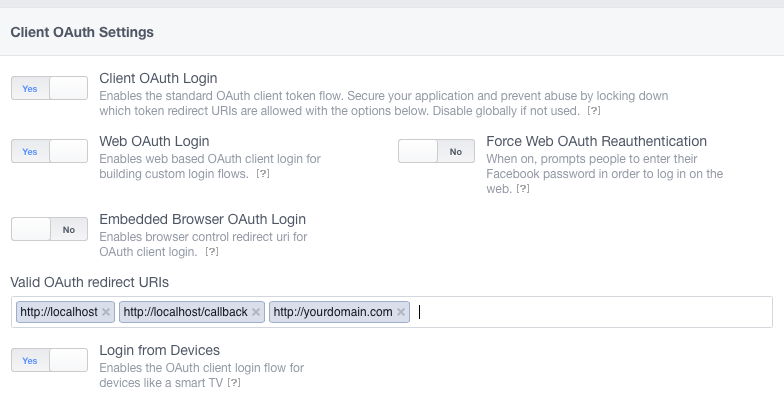The height and width of the screenshot is (402, 784).
Task: Open Force Web OAuth Reauthentication help icon
Action: coord(523,188)
